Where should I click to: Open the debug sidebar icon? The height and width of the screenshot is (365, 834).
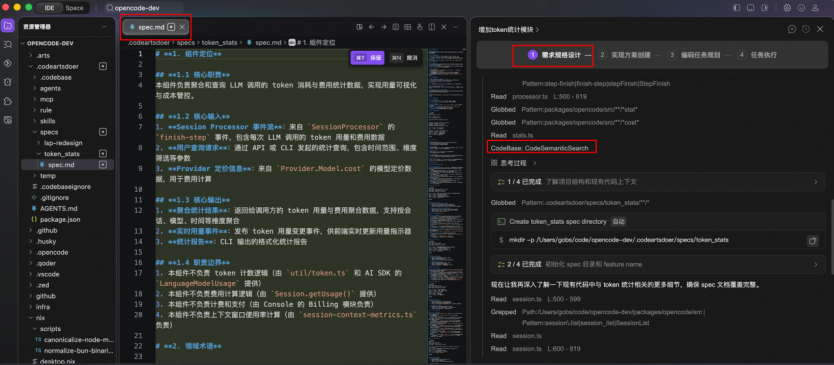pyautogui.click(x=8, y=82)
